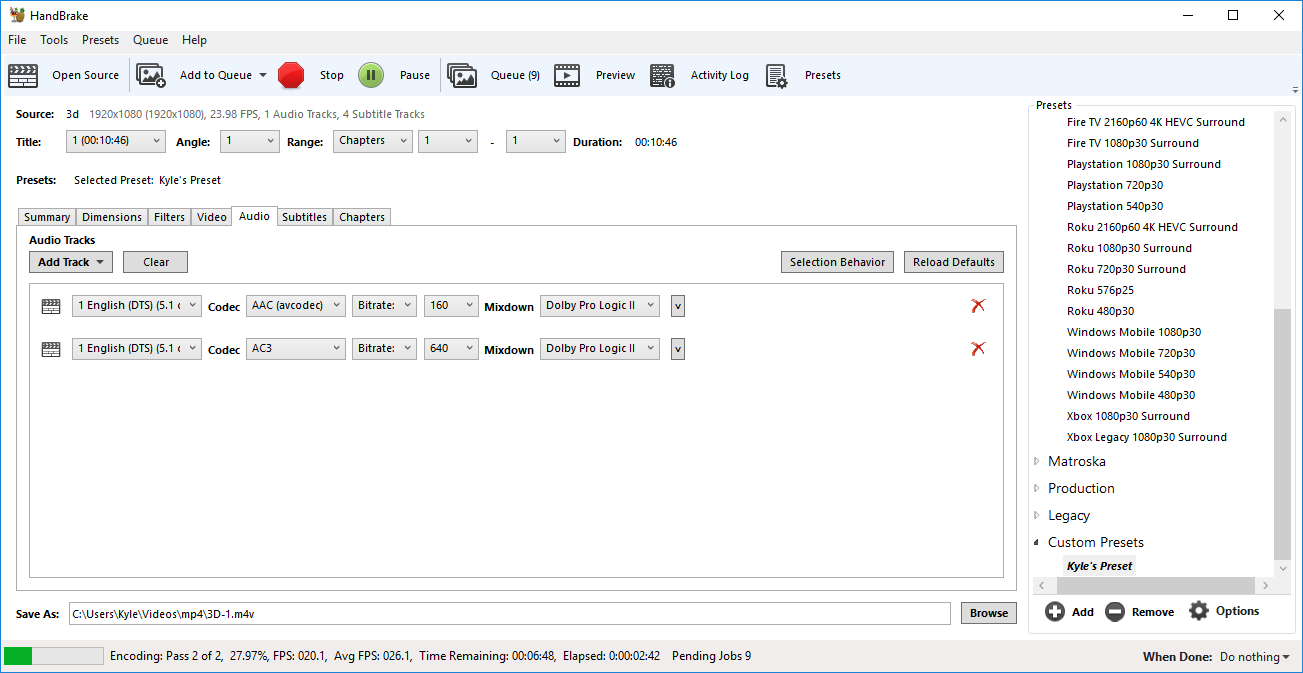Screen dimensions: 1303x673
Task: Click the Preview filmstrip icon
Action: coord(567,75)
